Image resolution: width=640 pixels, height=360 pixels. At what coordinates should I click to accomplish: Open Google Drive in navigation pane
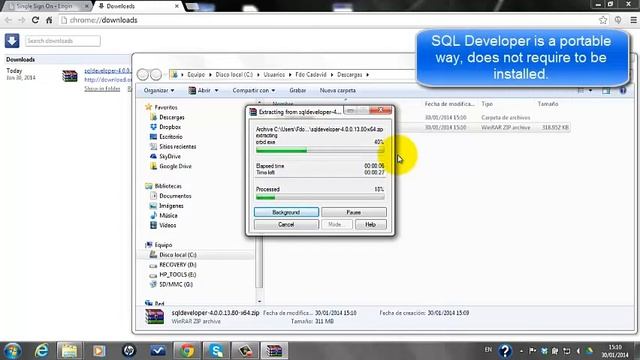pyautogui.click(x=175, y=166)
